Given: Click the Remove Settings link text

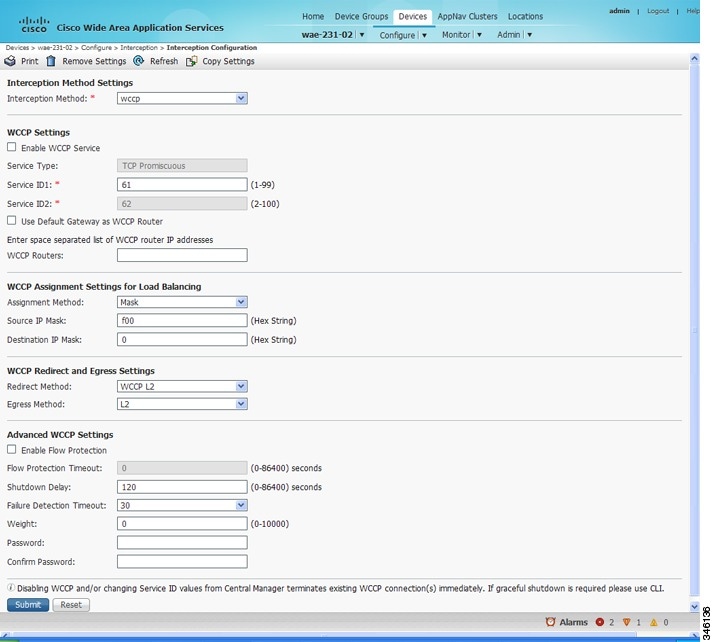Looking at the screenshot, I should coord(94,61).
